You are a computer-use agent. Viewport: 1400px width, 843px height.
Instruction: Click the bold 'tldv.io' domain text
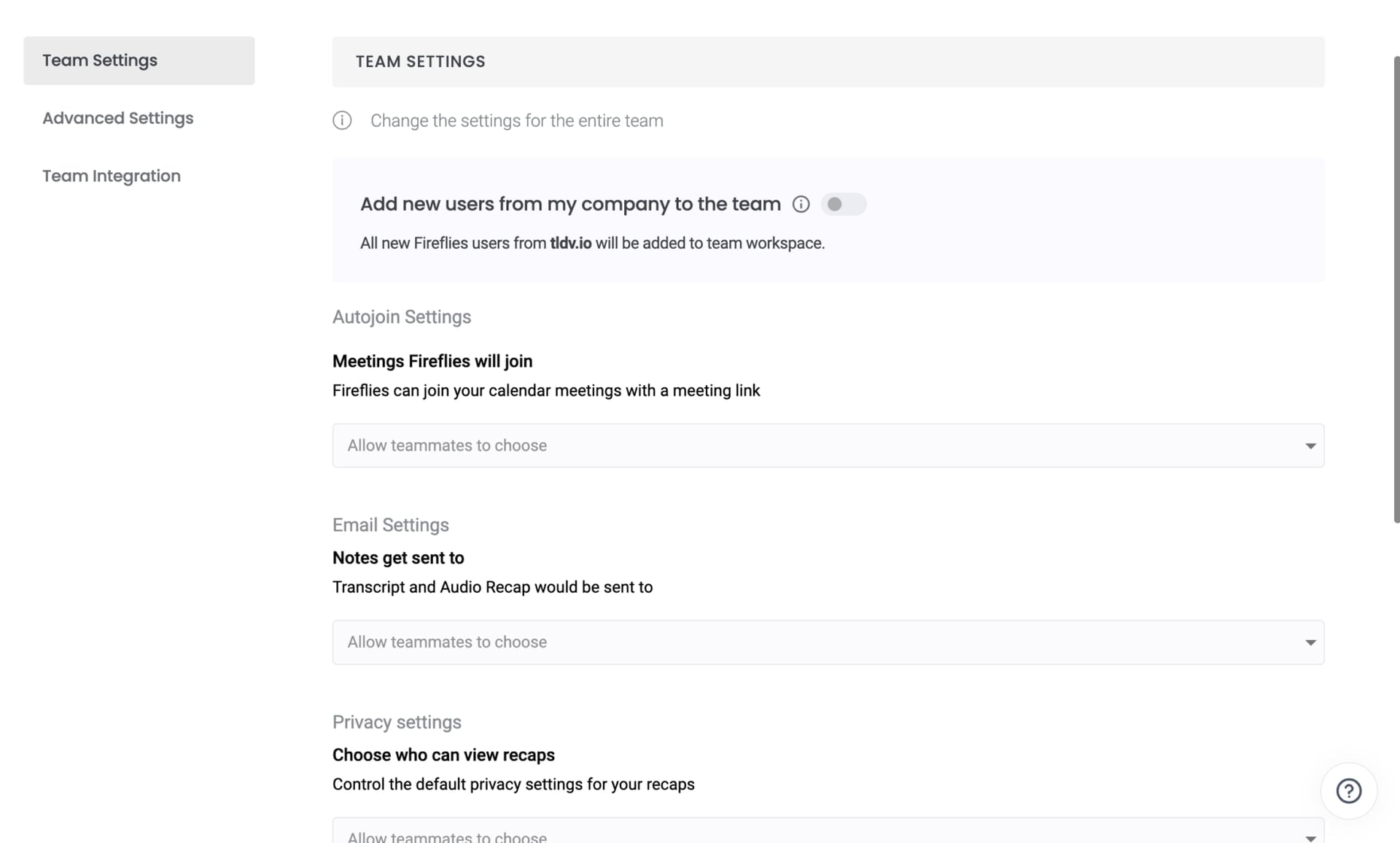point(570,243)
